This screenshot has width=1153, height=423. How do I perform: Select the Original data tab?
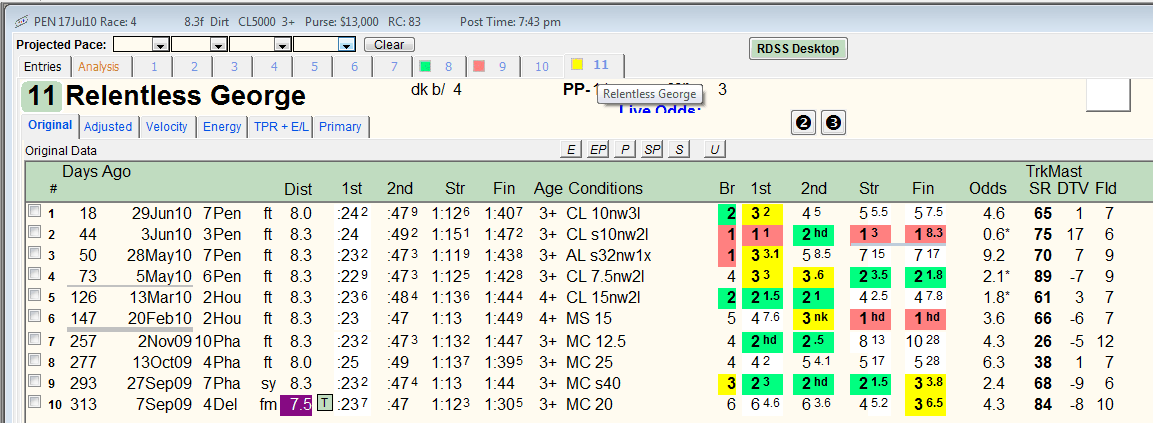[x=50, y=125]
